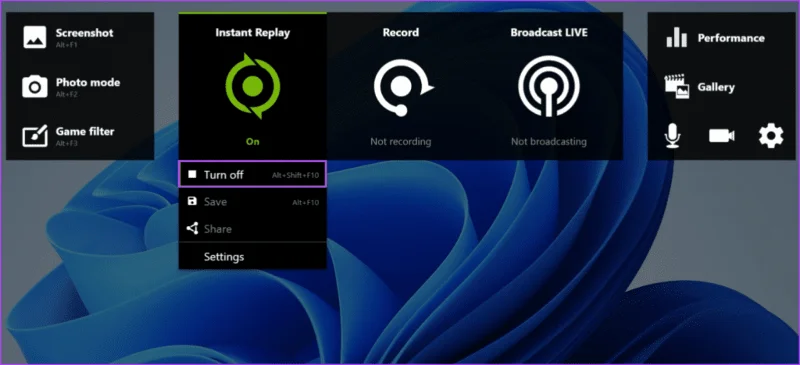Image resolution: width=800 pixels, height=365 pixels.
Task: Click the green Instant Replay icon
Action: point(253,86)
